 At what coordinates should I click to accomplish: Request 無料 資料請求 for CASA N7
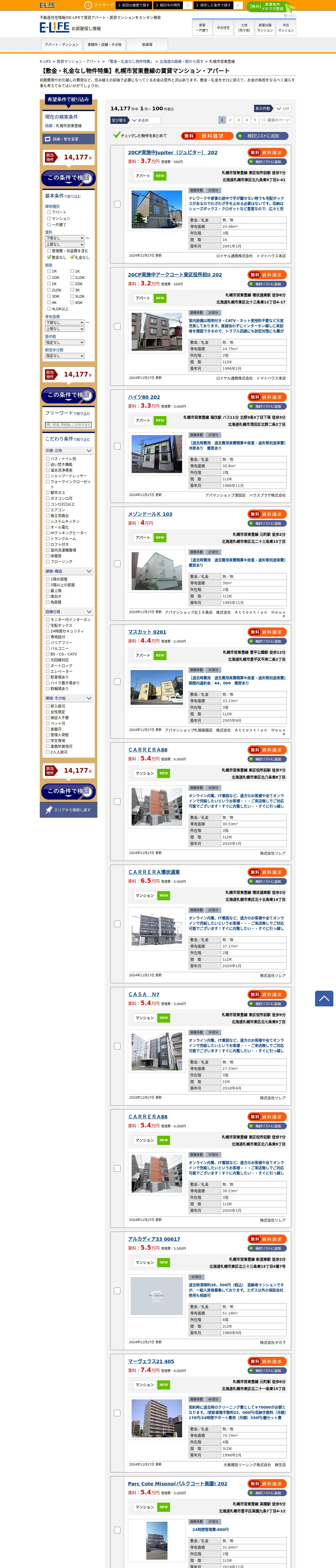pyautogui.click(x=268, y=995)
